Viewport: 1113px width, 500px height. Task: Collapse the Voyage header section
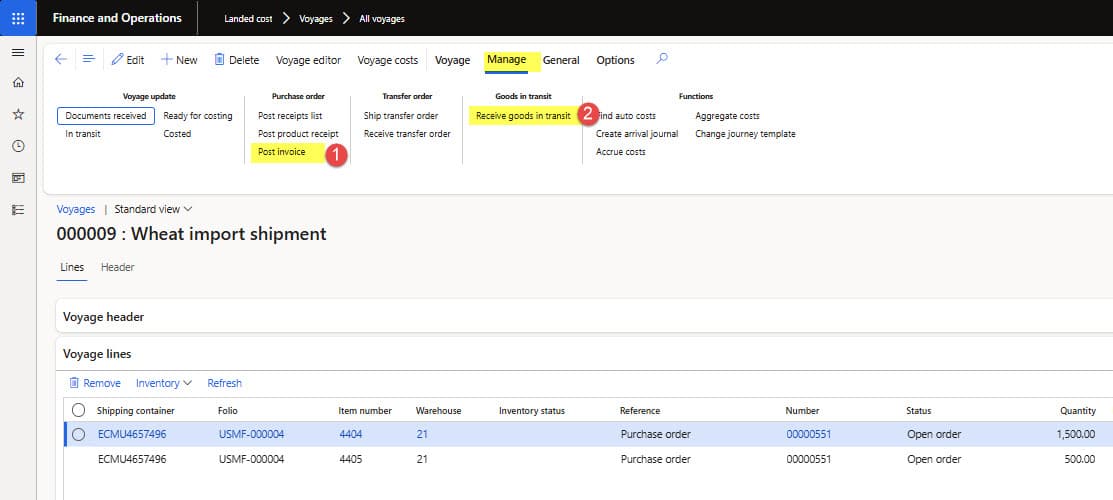coord(104,317)
